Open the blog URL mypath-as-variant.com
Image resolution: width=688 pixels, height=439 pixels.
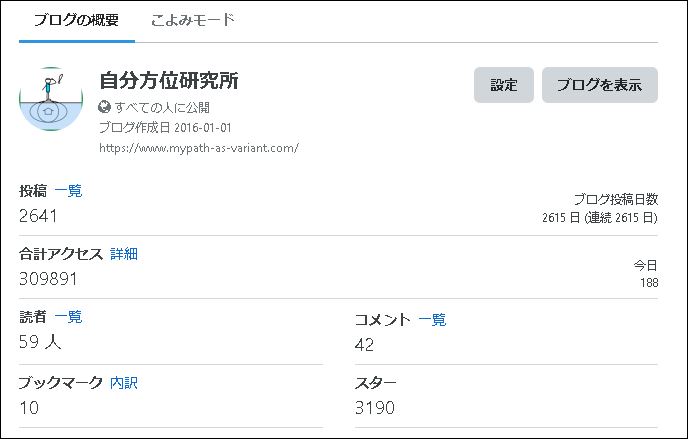(x=199, y=148)
